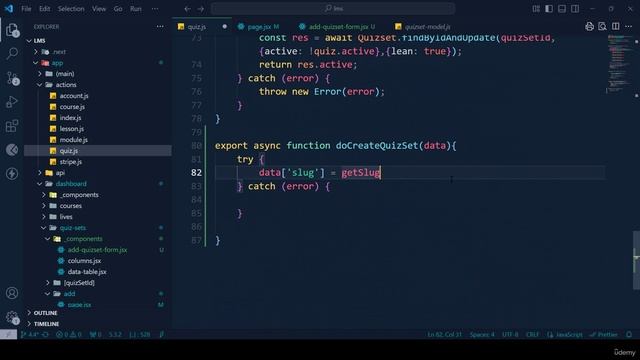The height and width of the screenshot is (360, 640).
Task: Open Accounts icon in activity bar
Action: click(12, 293)
